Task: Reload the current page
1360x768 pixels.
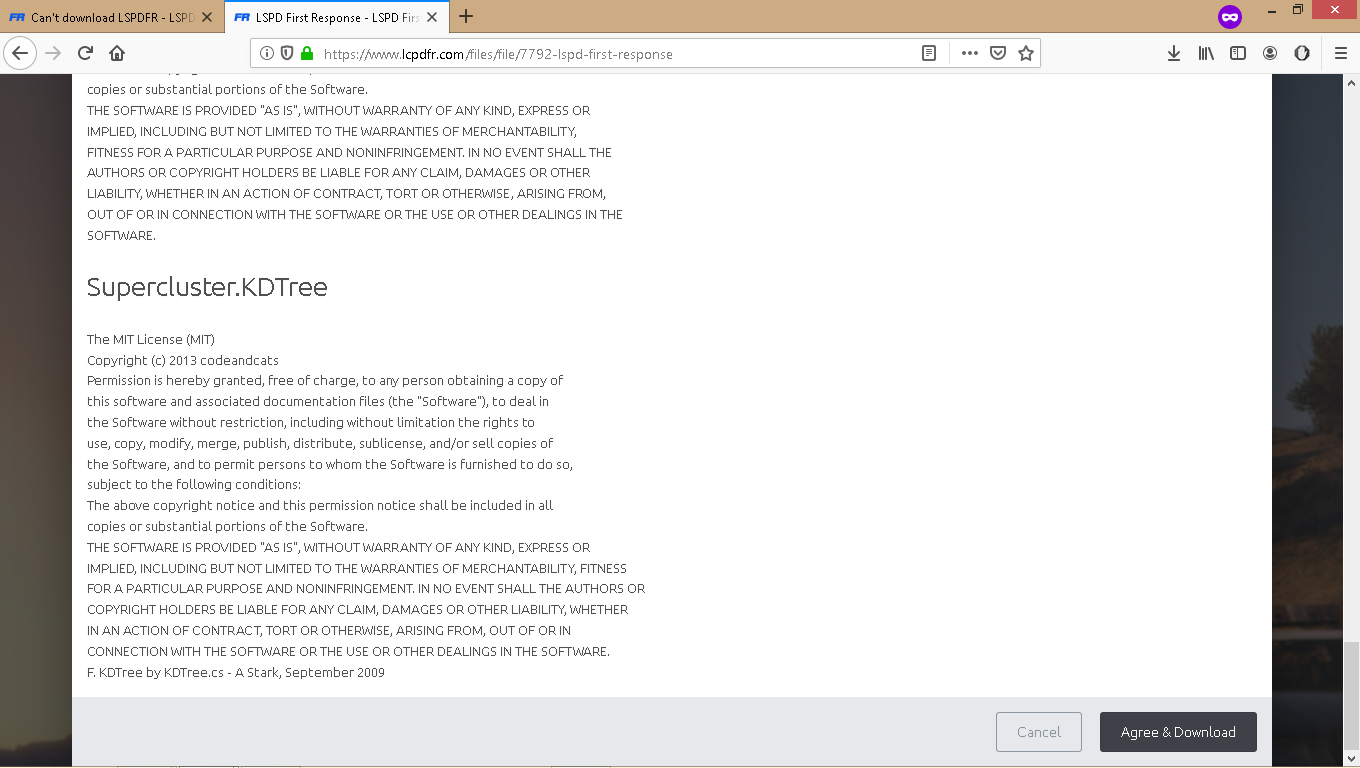Action: point(85,54)
